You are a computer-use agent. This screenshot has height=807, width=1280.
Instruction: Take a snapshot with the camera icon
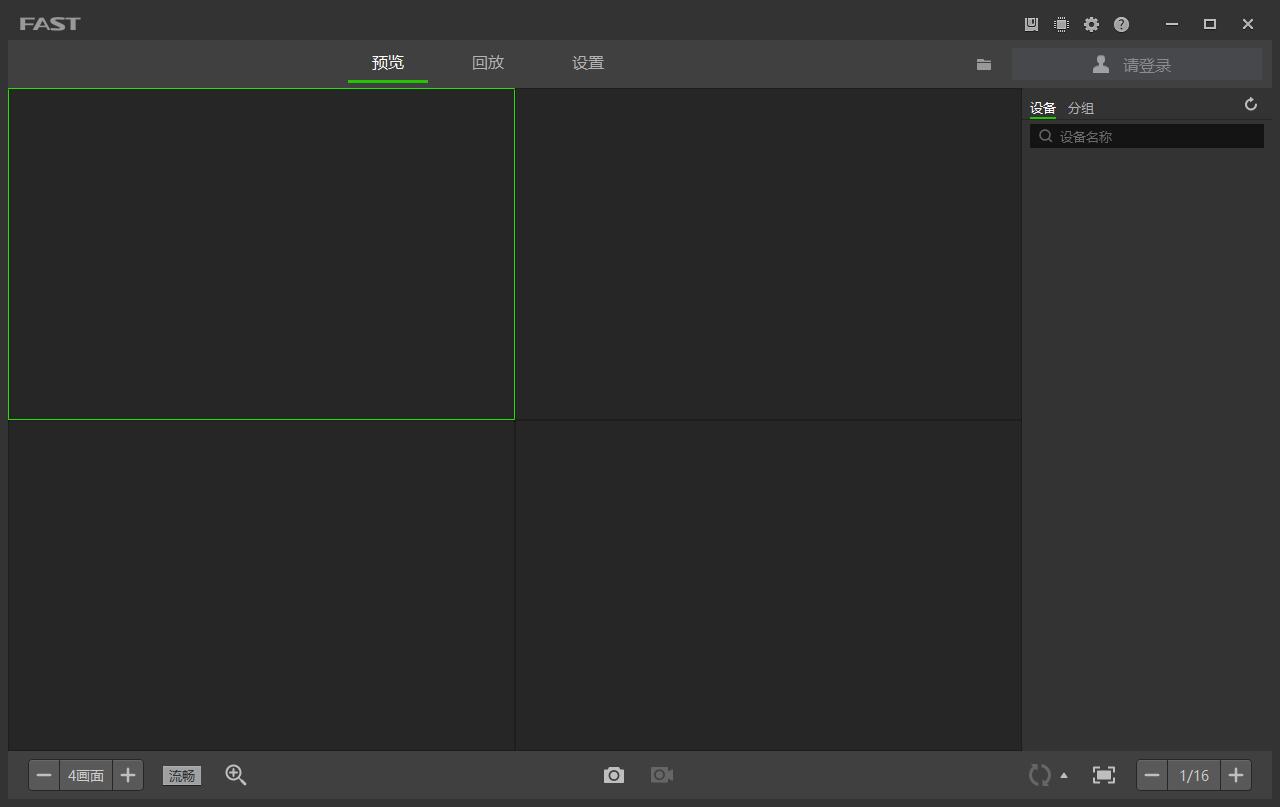614,775
